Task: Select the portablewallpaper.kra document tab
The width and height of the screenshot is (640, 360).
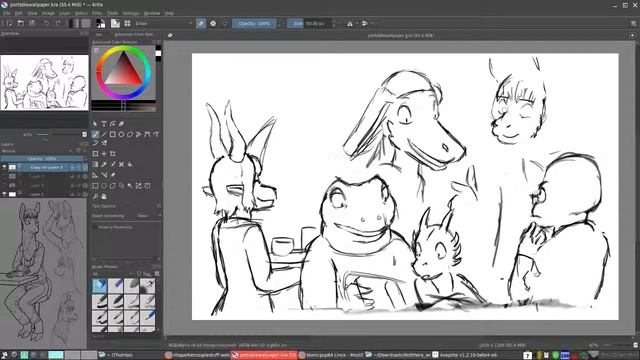Action: [400, 36]
